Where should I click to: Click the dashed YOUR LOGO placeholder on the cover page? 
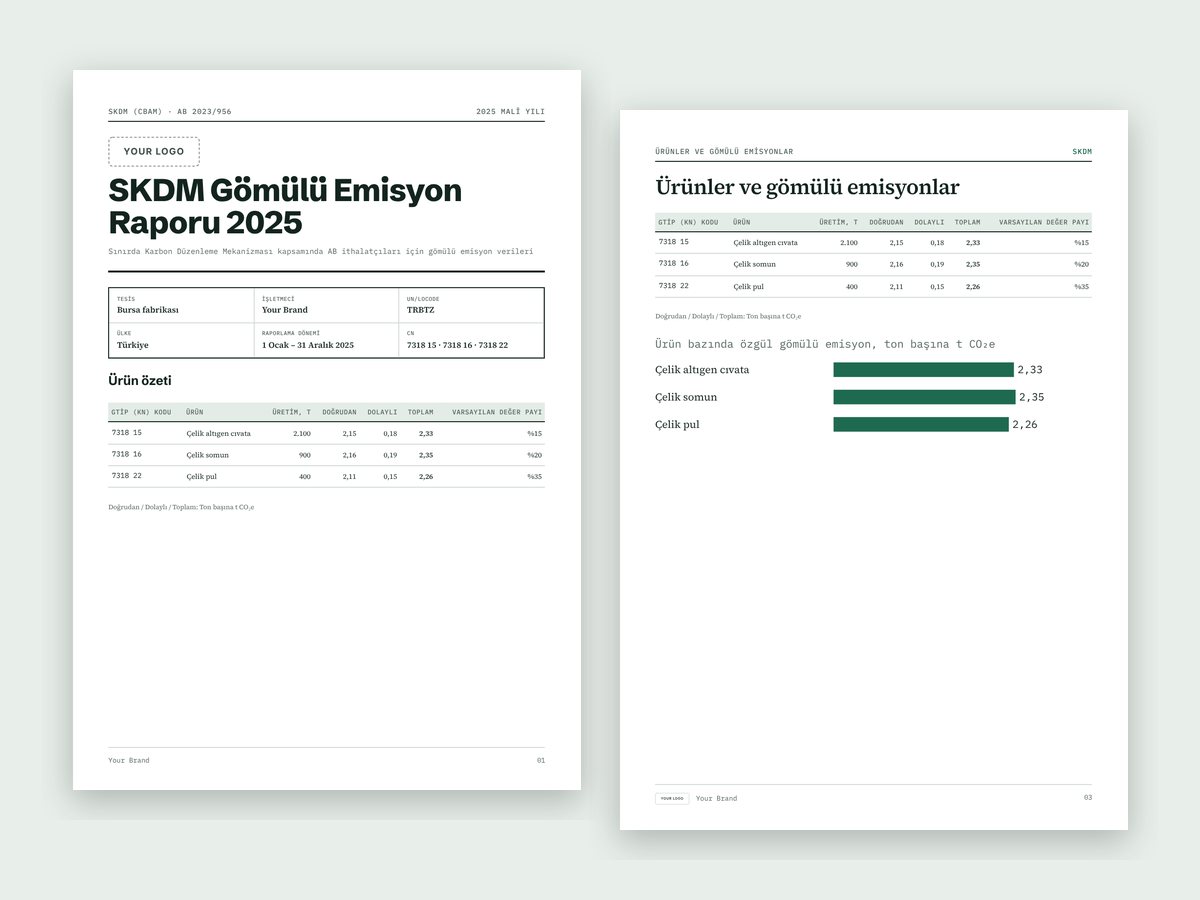(x=154, y=151)
